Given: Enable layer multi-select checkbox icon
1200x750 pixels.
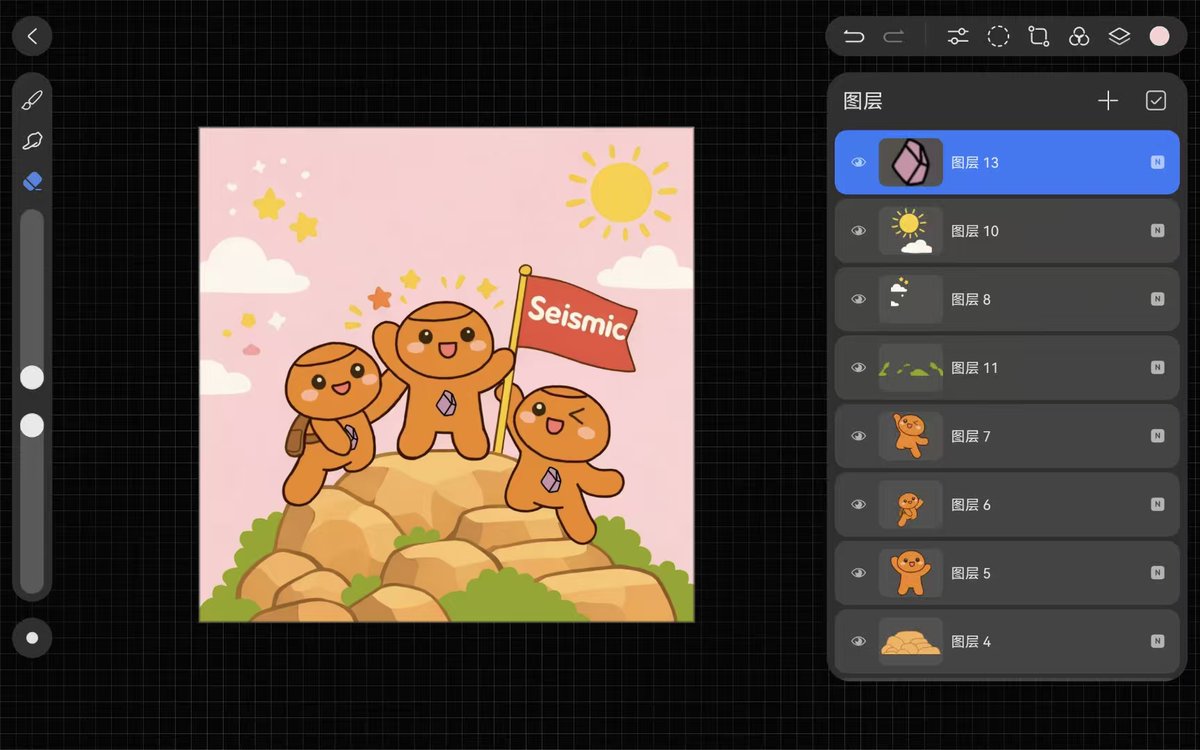Looking at the screenshot, I should [x=1156, y=101].
